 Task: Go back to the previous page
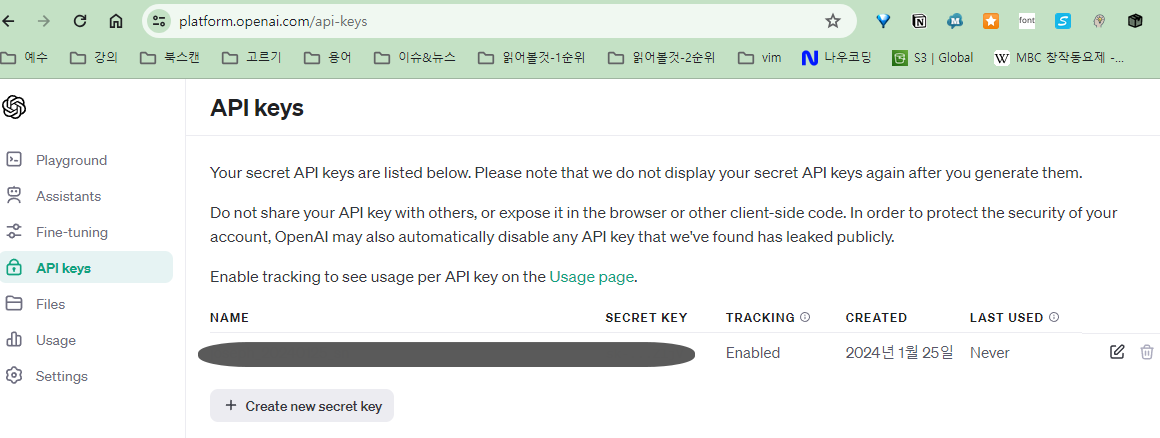9,21
